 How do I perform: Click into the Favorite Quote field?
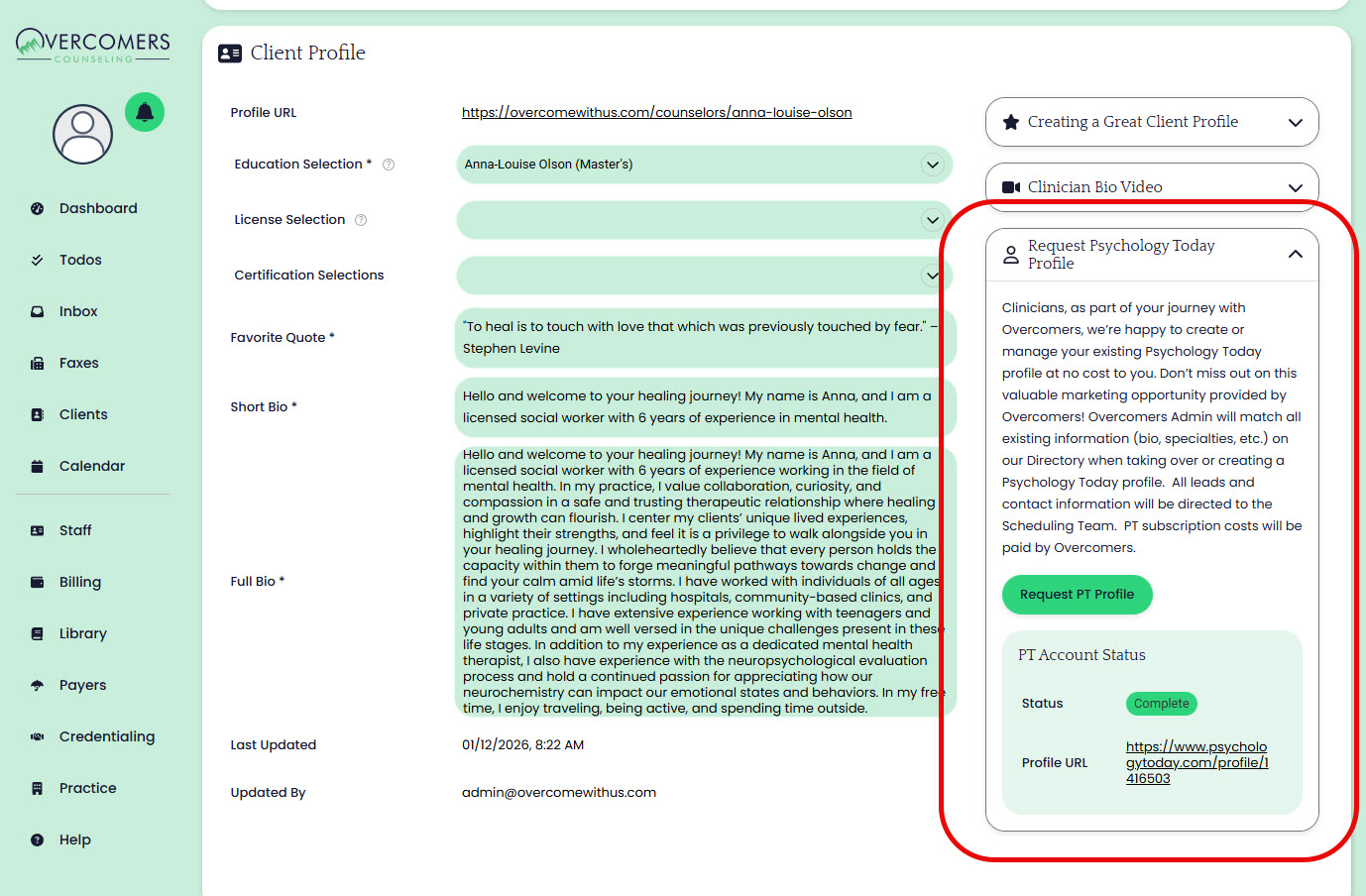click(706, 338)
